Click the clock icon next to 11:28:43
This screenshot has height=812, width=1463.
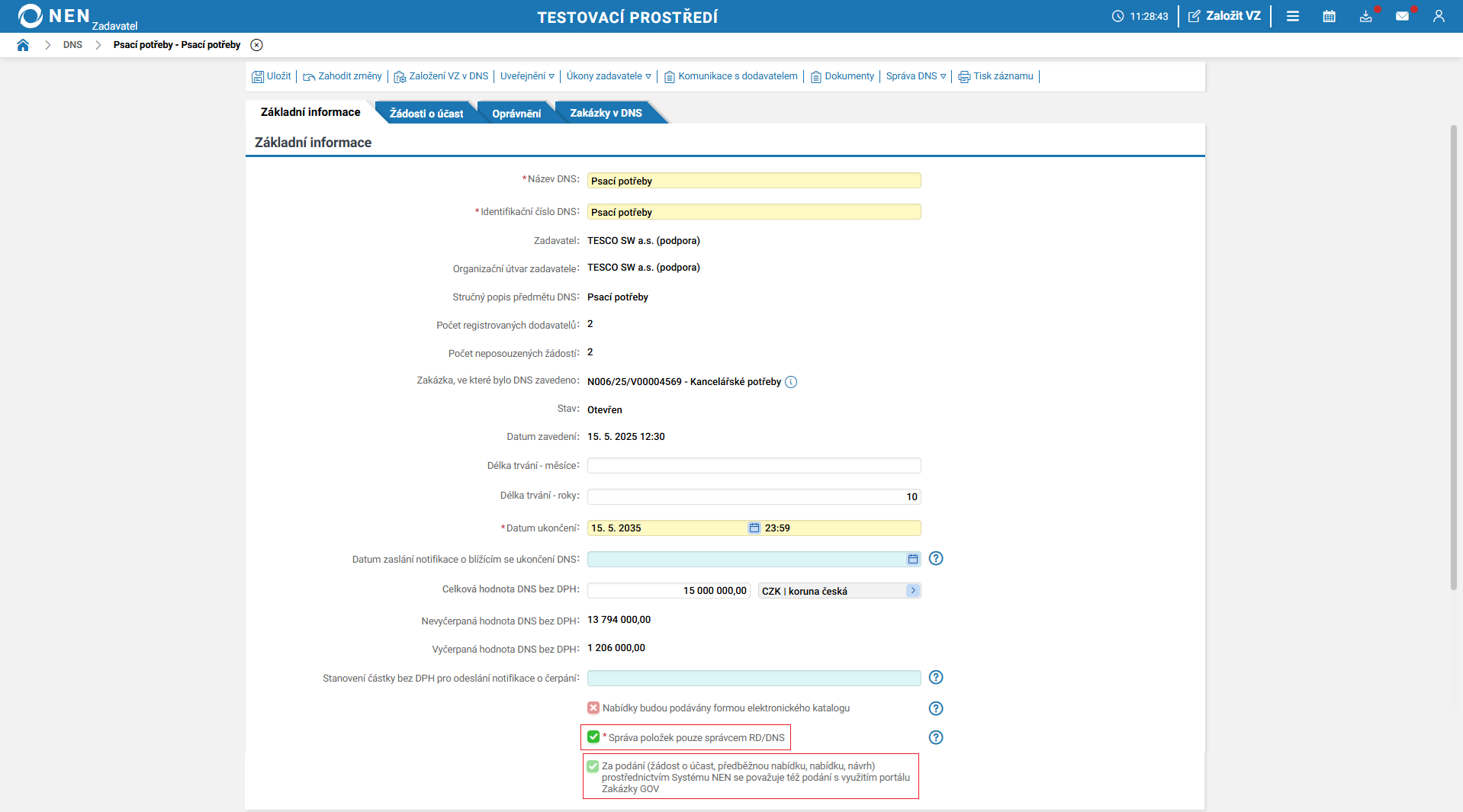pos(1117,16)
